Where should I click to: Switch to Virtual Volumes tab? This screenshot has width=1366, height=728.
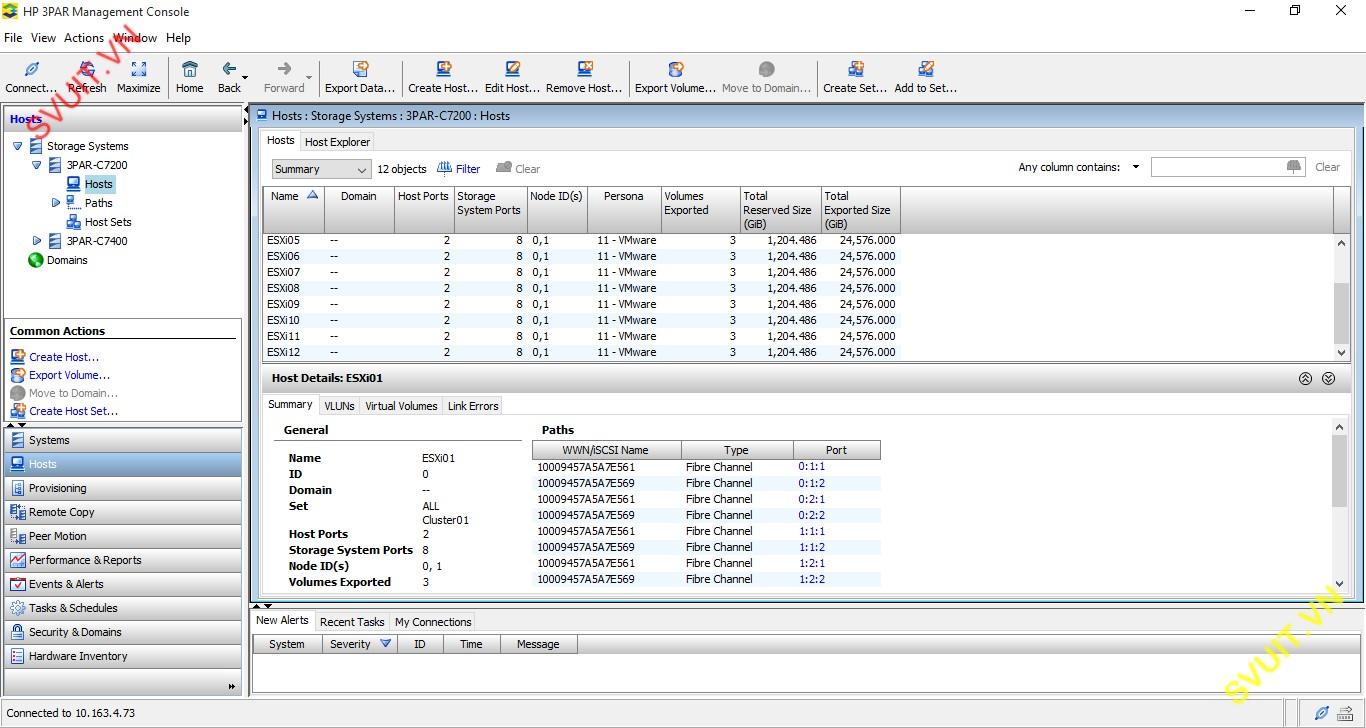tap(401, 406)
